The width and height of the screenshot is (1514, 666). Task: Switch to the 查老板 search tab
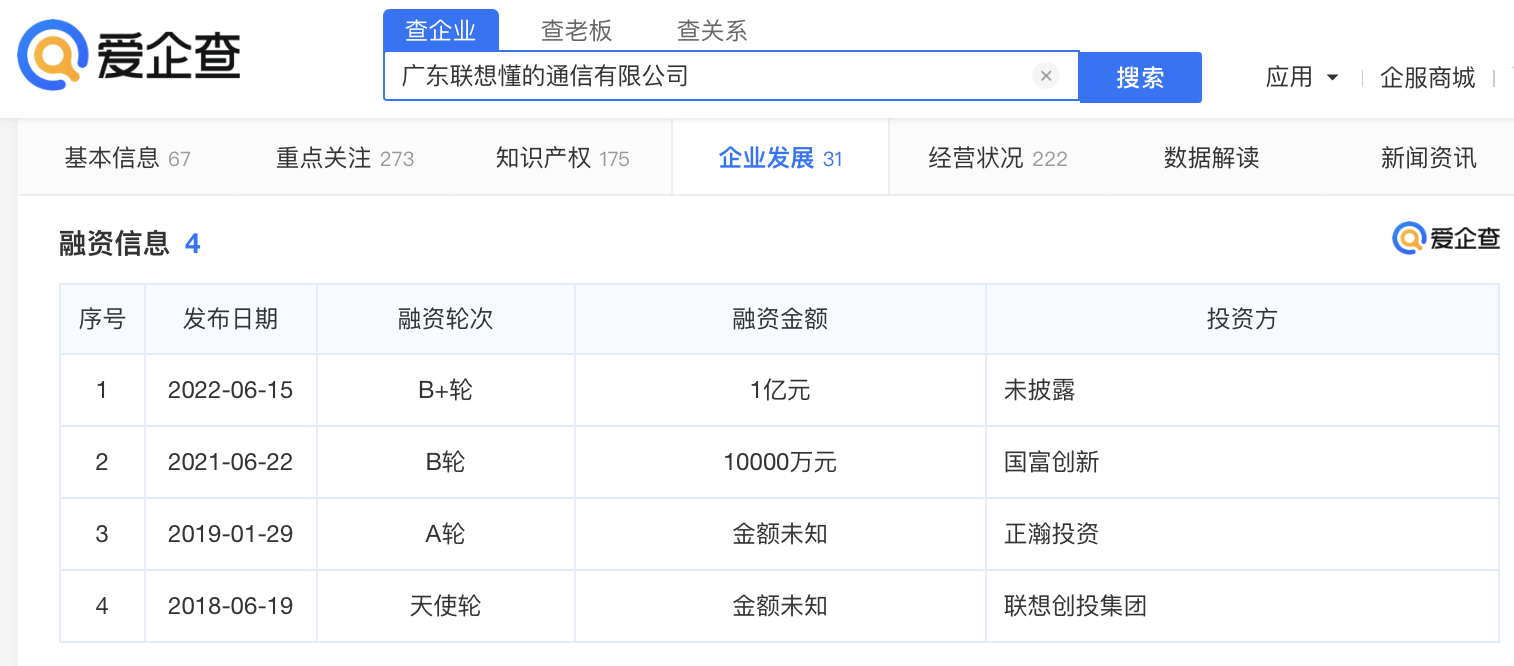[x=577, y=31]
